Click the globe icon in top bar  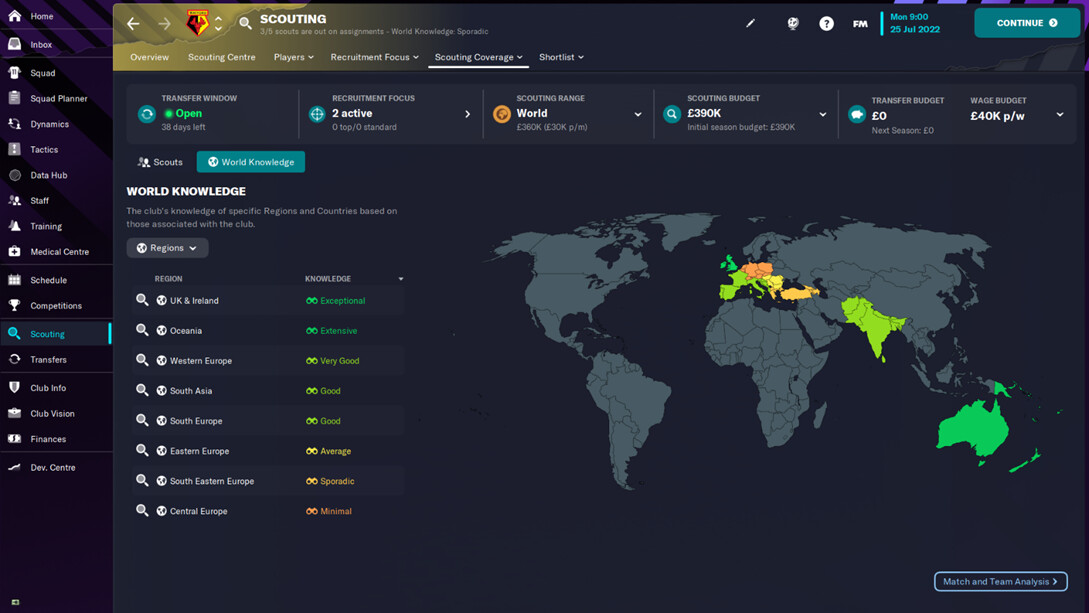792,23
